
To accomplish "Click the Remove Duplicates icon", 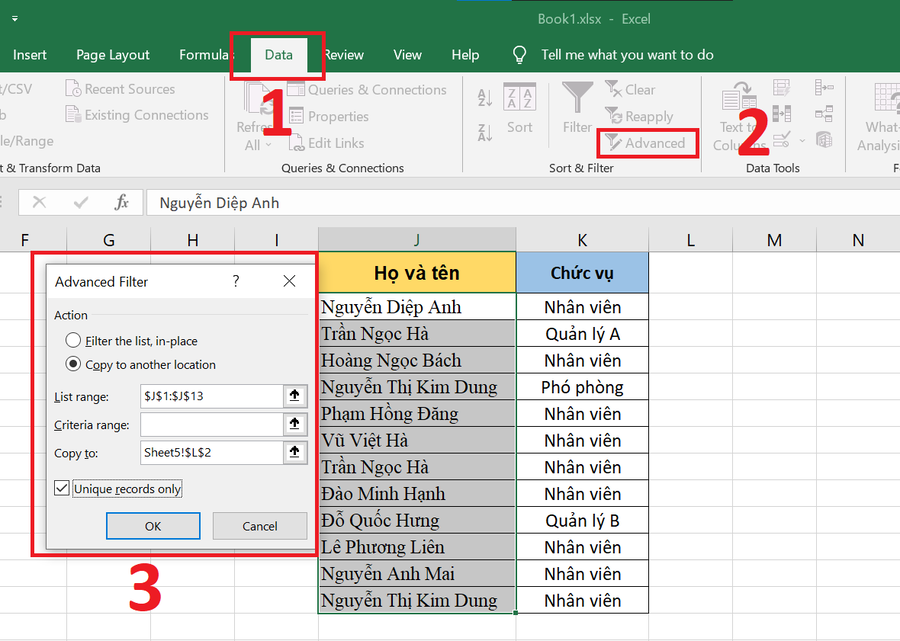I will 781,114.
